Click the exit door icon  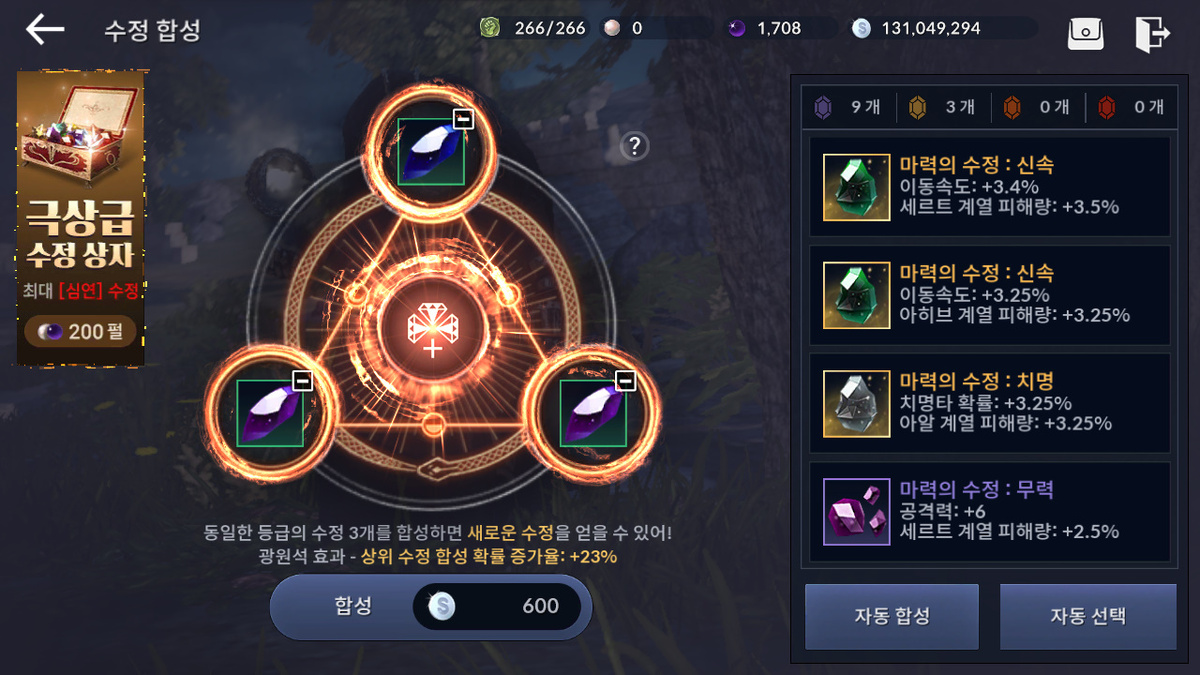pos(1152,32)
